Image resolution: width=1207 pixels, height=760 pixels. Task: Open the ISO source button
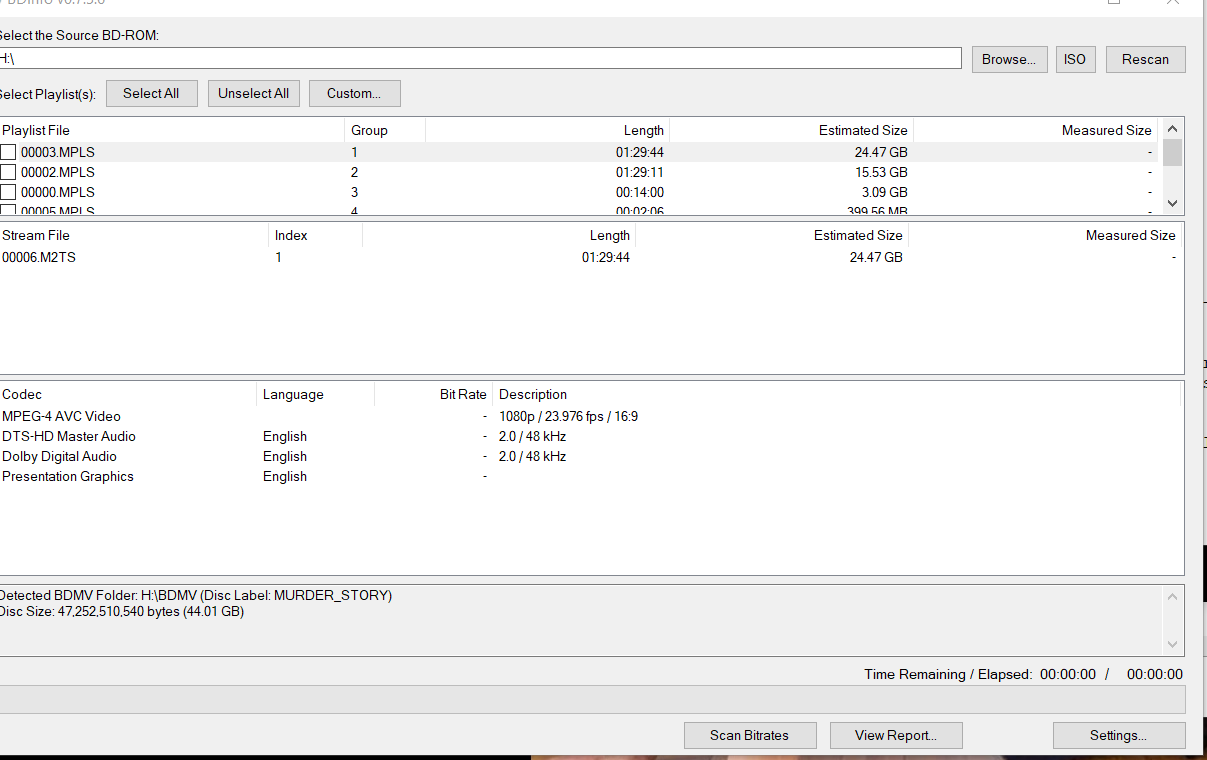(1075, 59)
